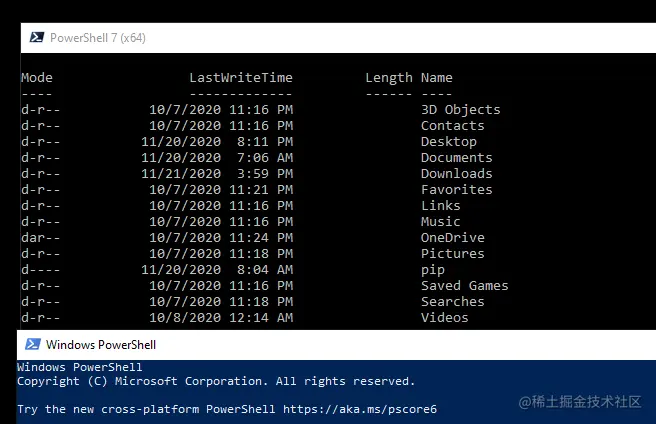Select the 3D Objects folder name
This screenshot has height=424, width=656.
(x=461, y=110)
